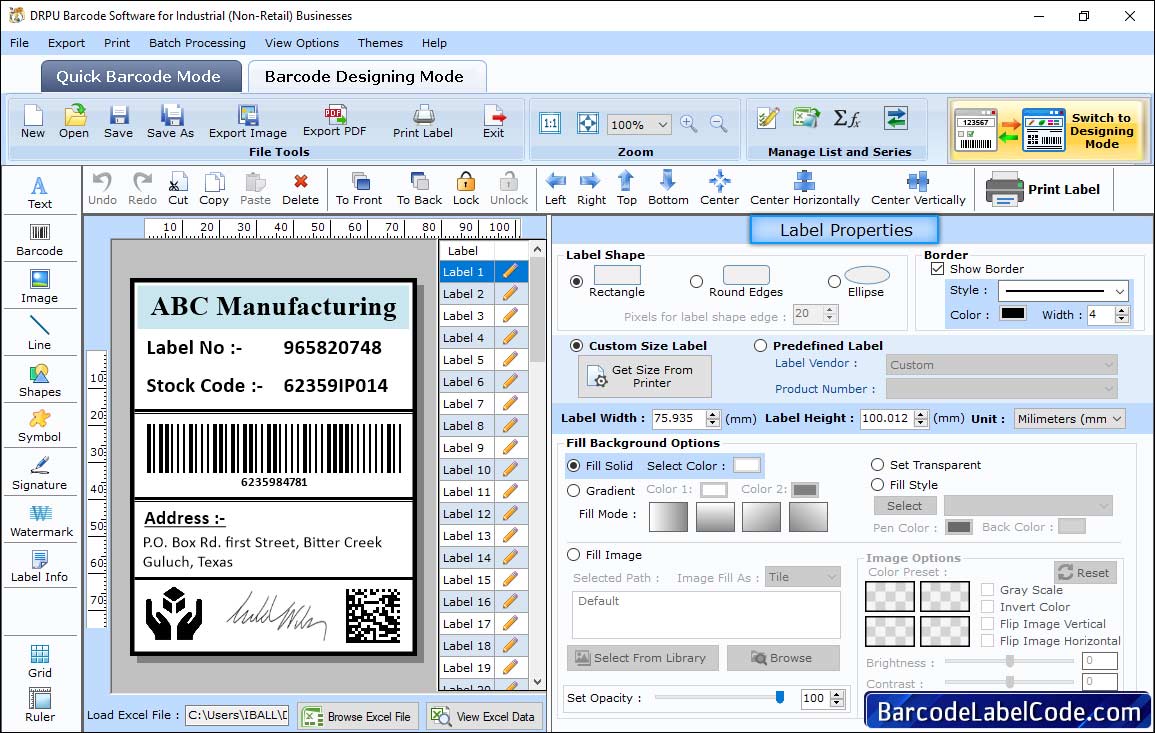1155x733 pixels.
Task: Open the zoom percentage dropdown
Action: [663, 124]
